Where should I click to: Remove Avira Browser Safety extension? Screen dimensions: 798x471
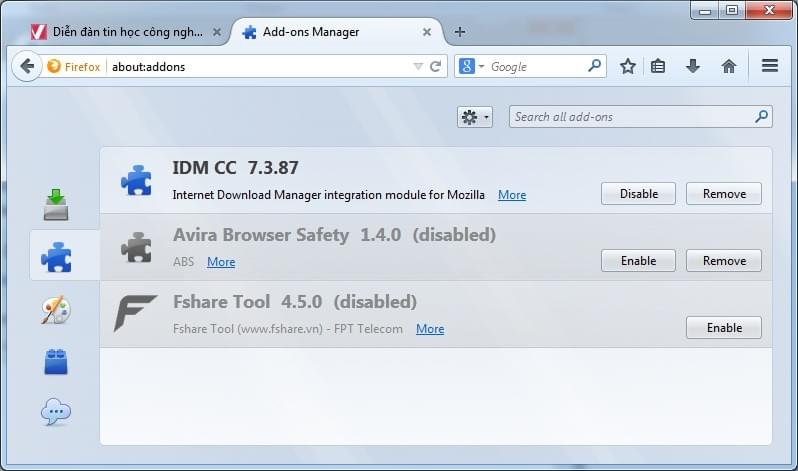coord(724,261)
